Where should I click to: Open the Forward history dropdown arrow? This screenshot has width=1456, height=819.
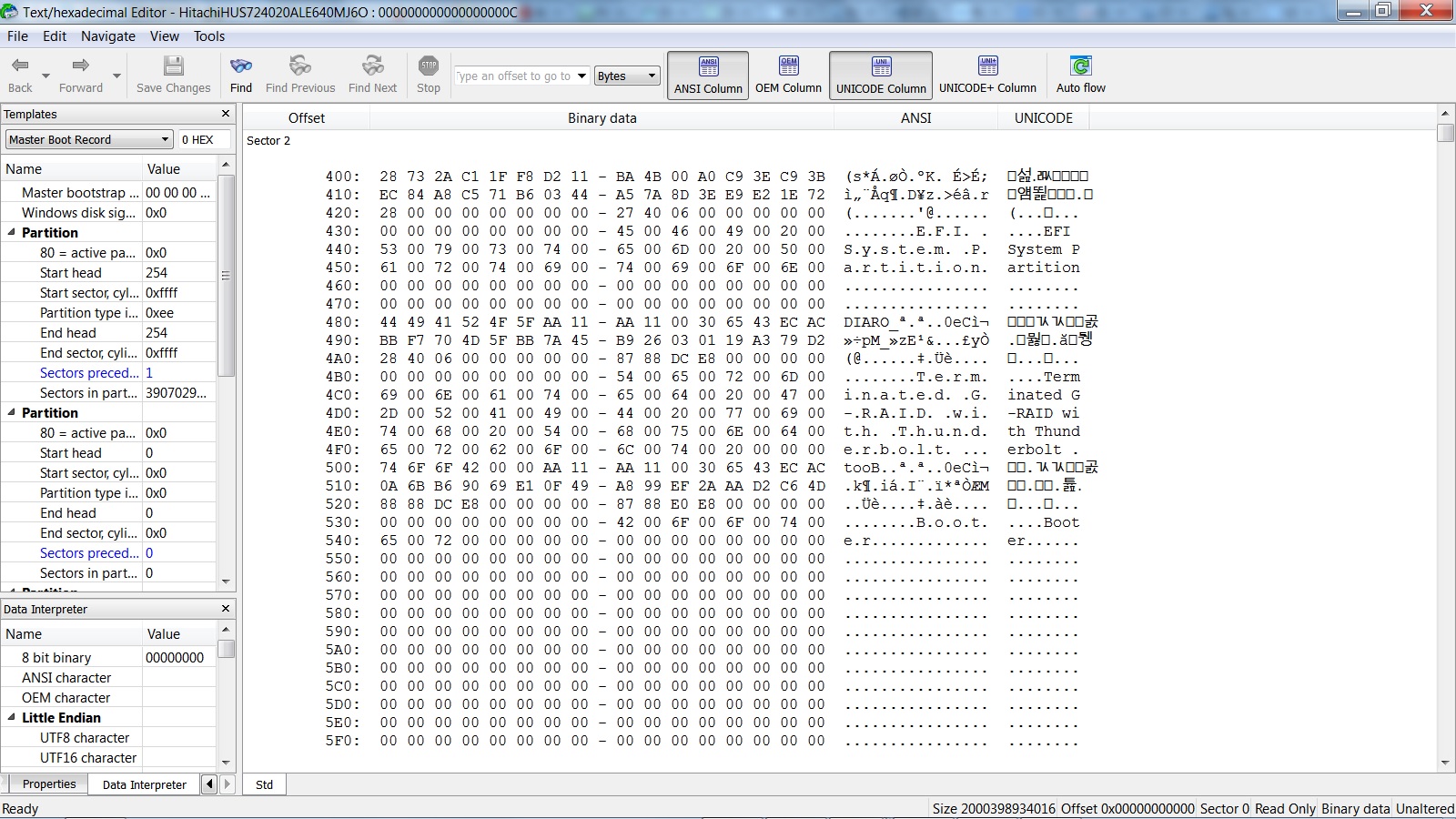click(x=116, y=76)
